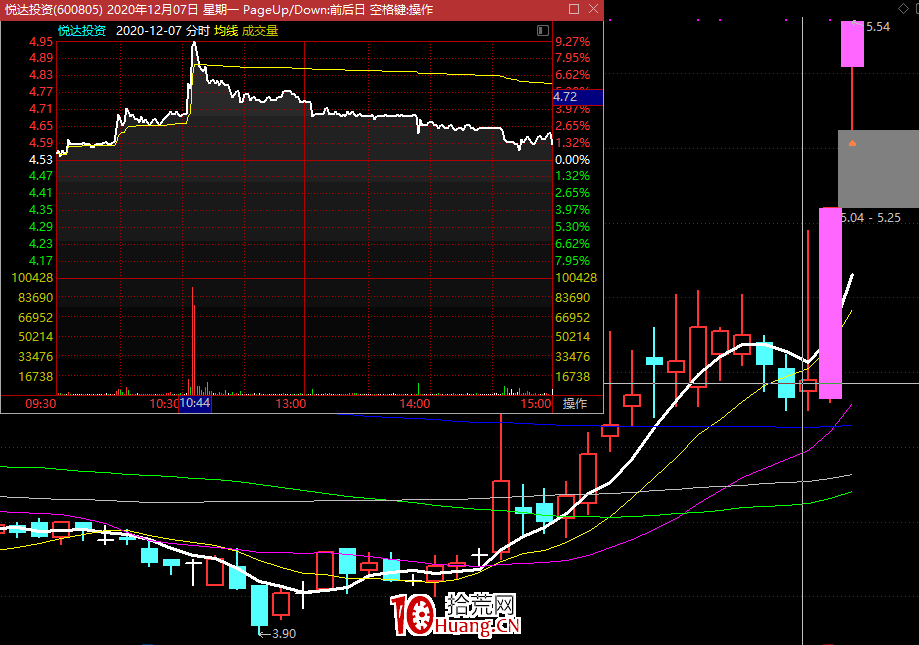Click the tall red volume spike bar
Viewport: 919px width, 645px height.
tap(193, 340)
